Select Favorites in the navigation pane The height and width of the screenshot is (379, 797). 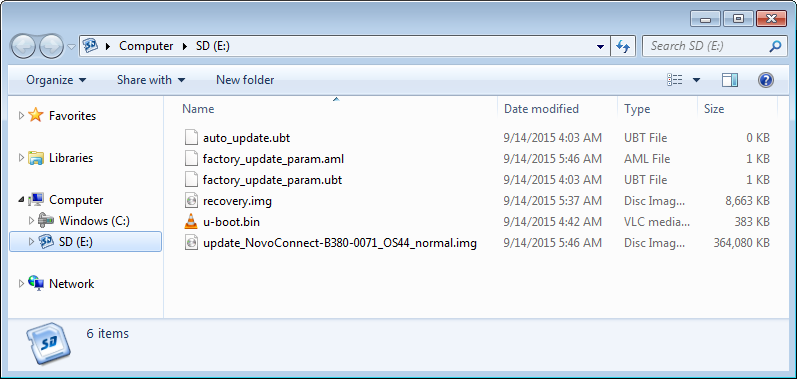pos(72,116)
